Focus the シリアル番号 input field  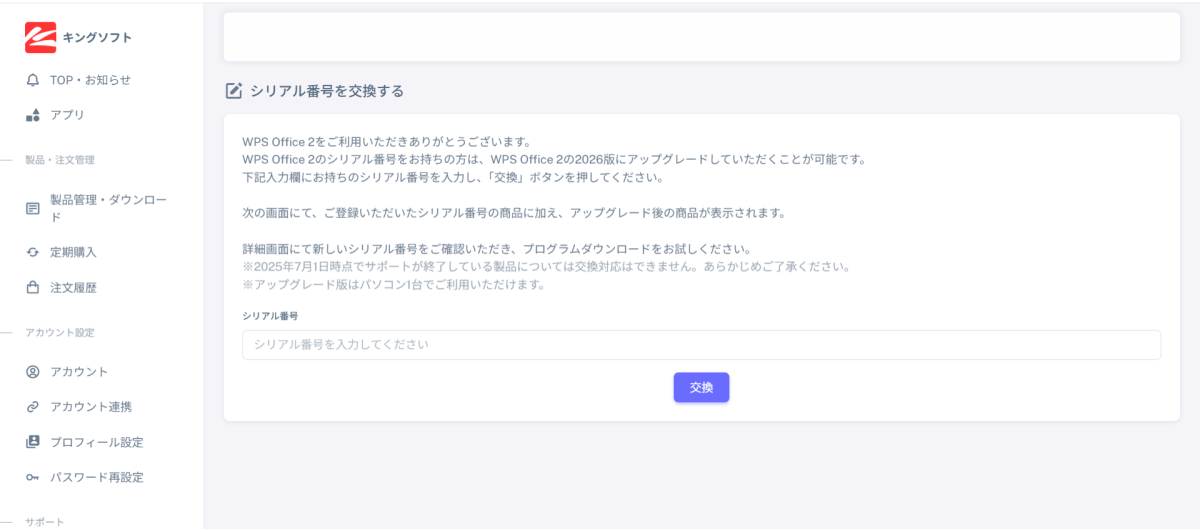click(700, 345)
